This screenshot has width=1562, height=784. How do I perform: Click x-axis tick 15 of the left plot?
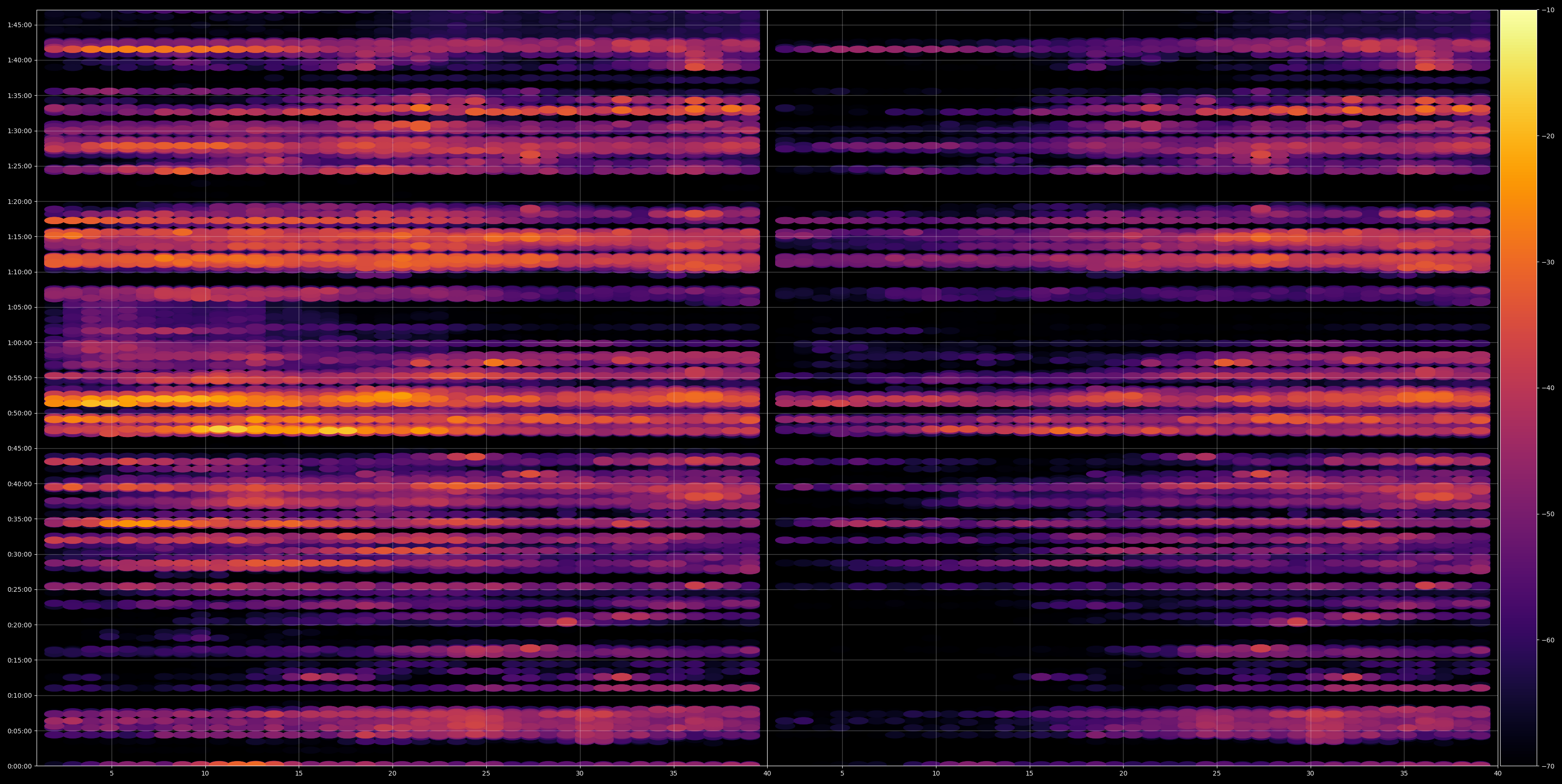tap(299, 774)
